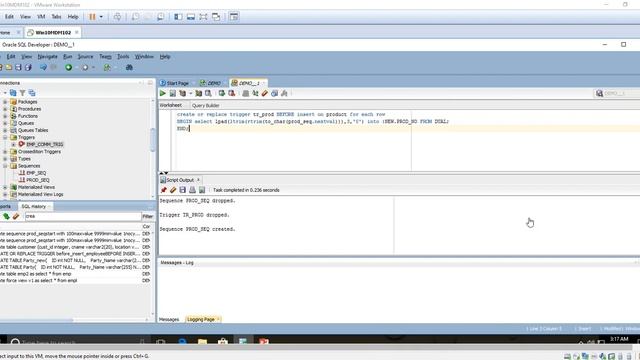Select the DEMO worksheet tab

(211, 83)
